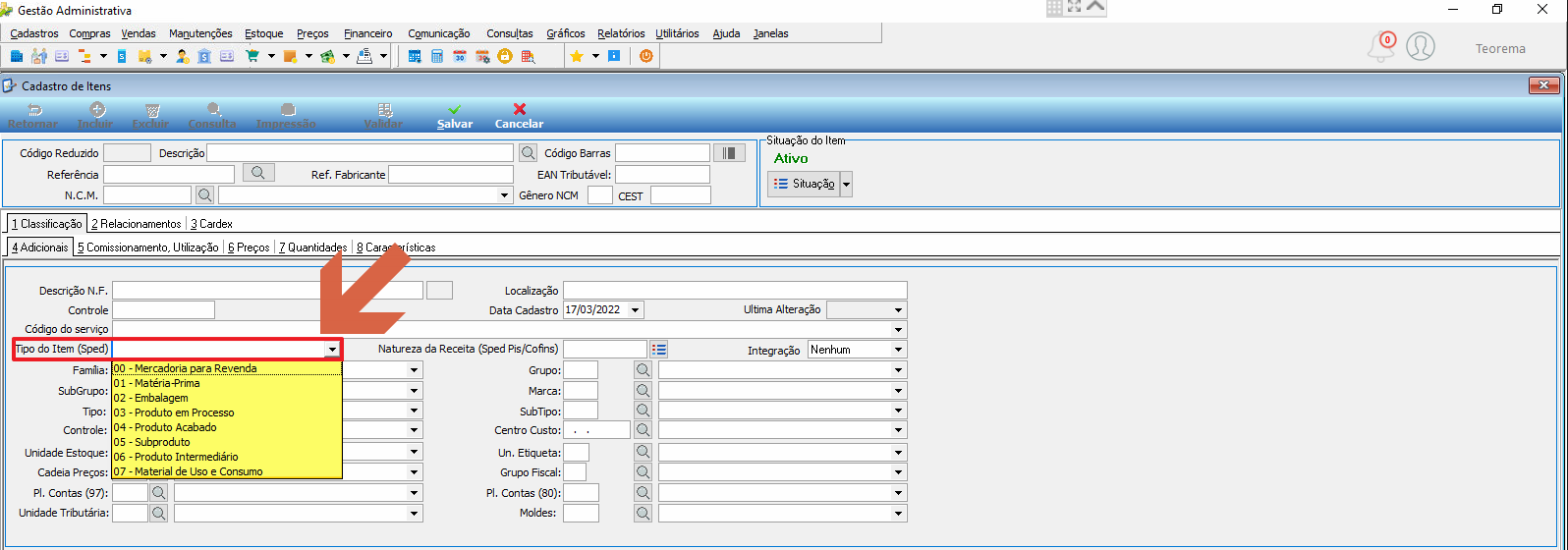Click the orange padlock toolbar icon
The height and width of the screenshot is (550, 1568).
(504, 56)
